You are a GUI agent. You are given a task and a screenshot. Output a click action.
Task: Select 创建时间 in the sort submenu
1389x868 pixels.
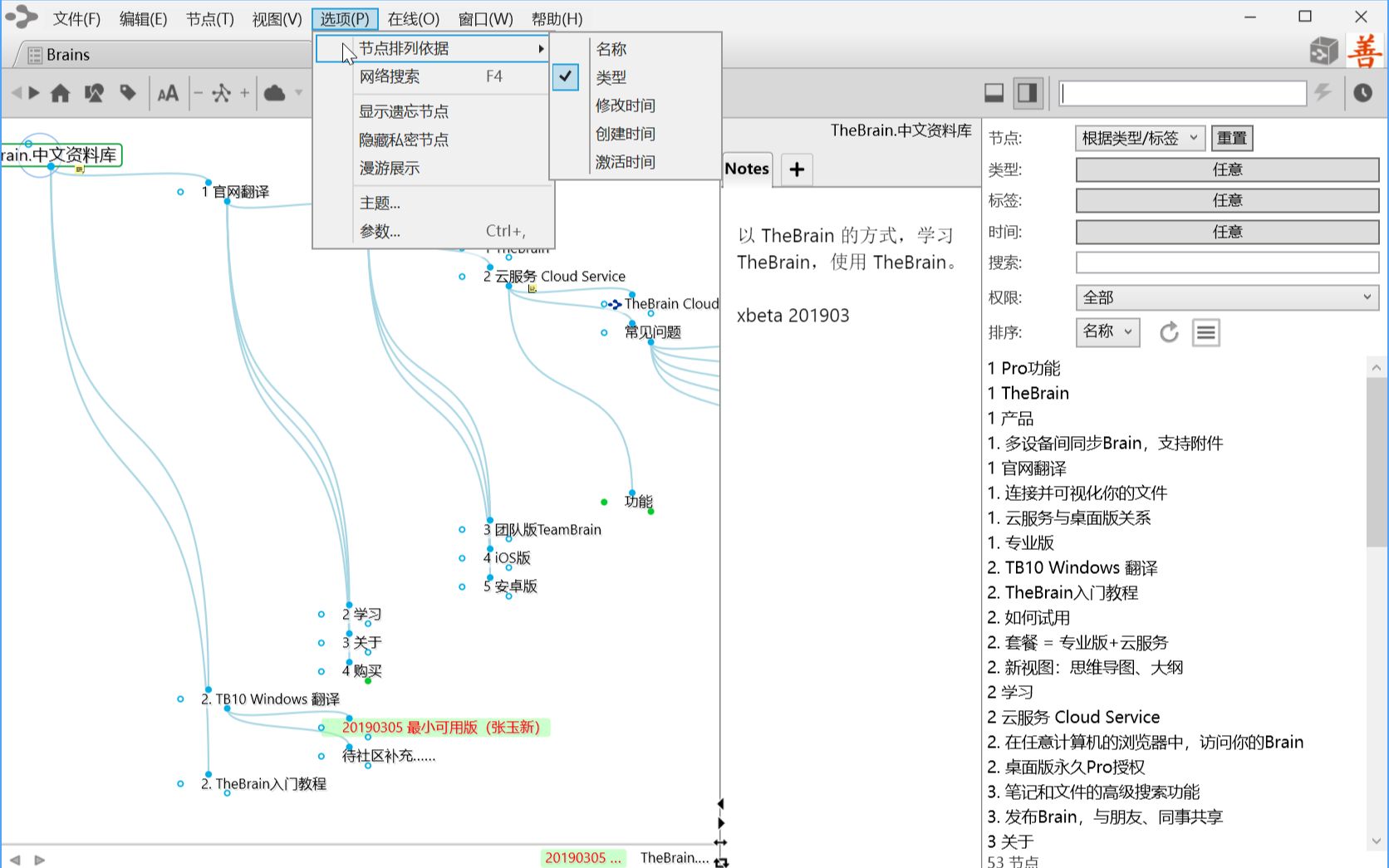coord(625,134)
